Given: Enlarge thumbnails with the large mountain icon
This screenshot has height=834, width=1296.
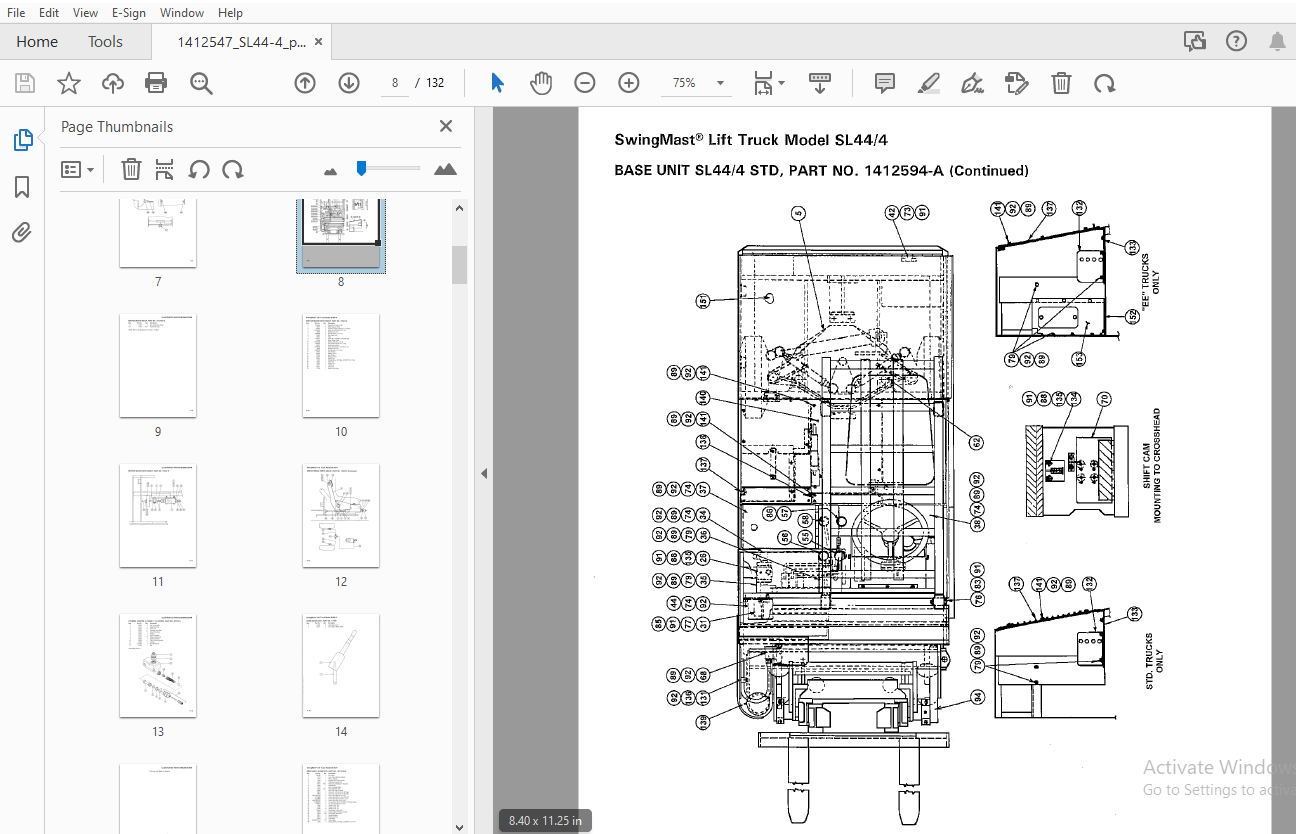Looking at the screenshot, I should 445,169.
